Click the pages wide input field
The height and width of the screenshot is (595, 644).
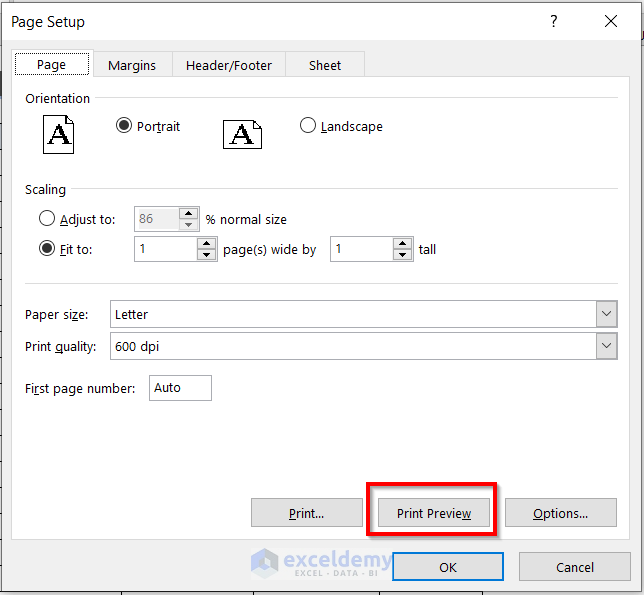pyautogui.click(x=166, y=249)
